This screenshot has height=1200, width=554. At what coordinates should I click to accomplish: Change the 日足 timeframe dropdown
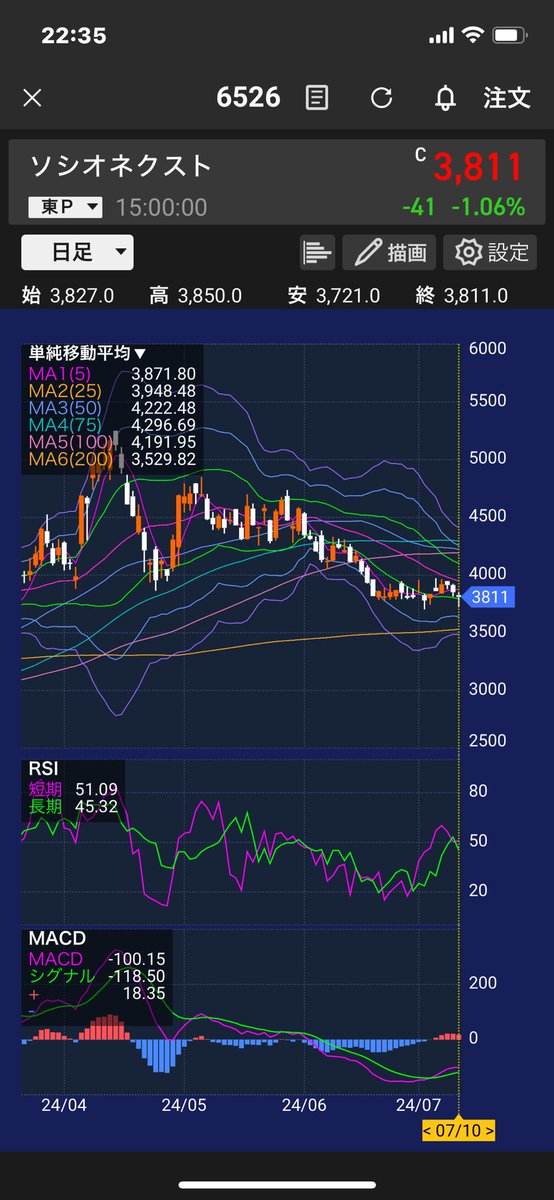pyautogui.click(x=77, y=252)
